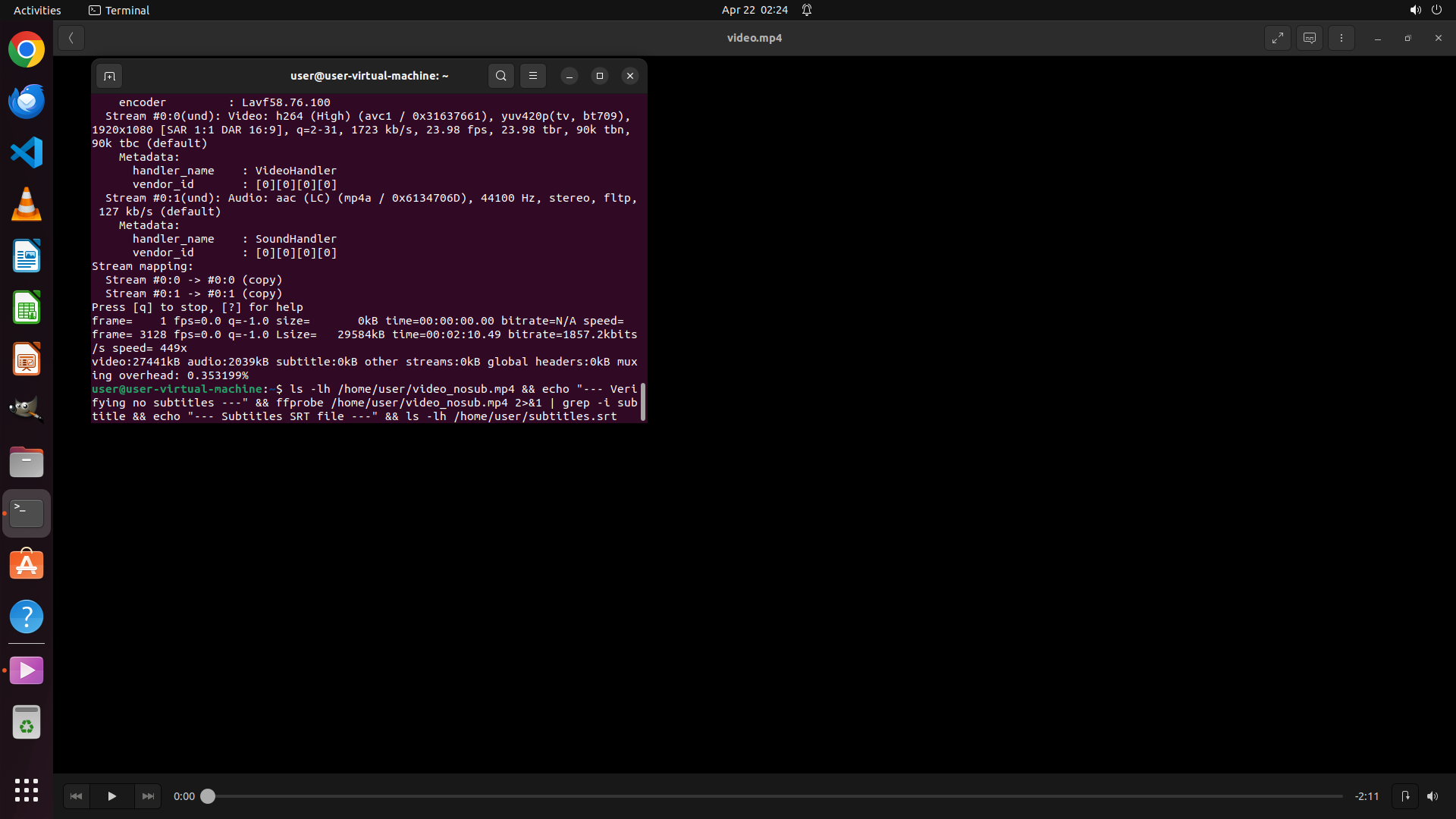1456x819 pixels.
Task: Open the Terminal app menu in top bar
Action: tap(119, 10)
